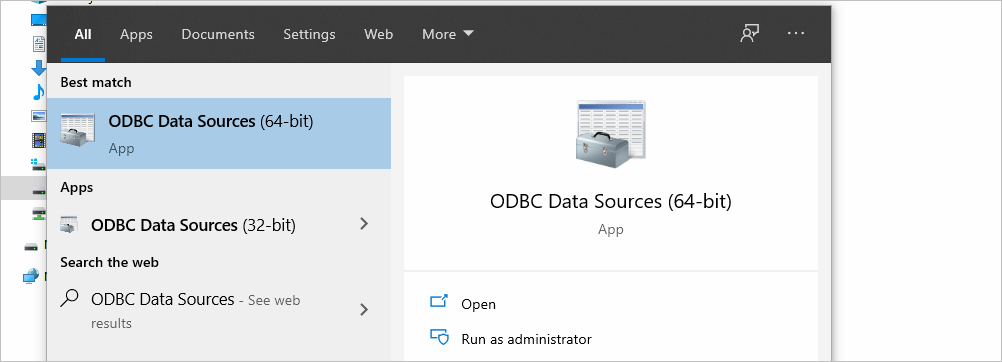Click Open in the preview pane

click(479, 304)
